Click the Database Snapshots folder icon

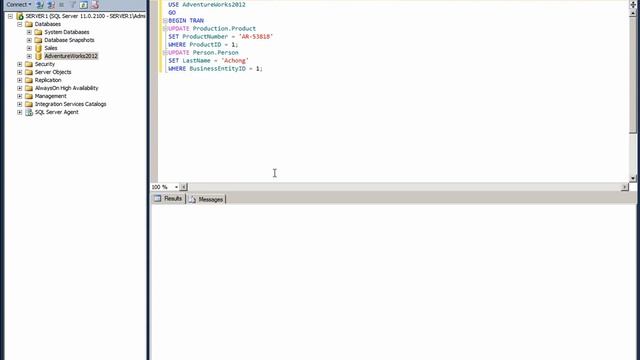38,40
